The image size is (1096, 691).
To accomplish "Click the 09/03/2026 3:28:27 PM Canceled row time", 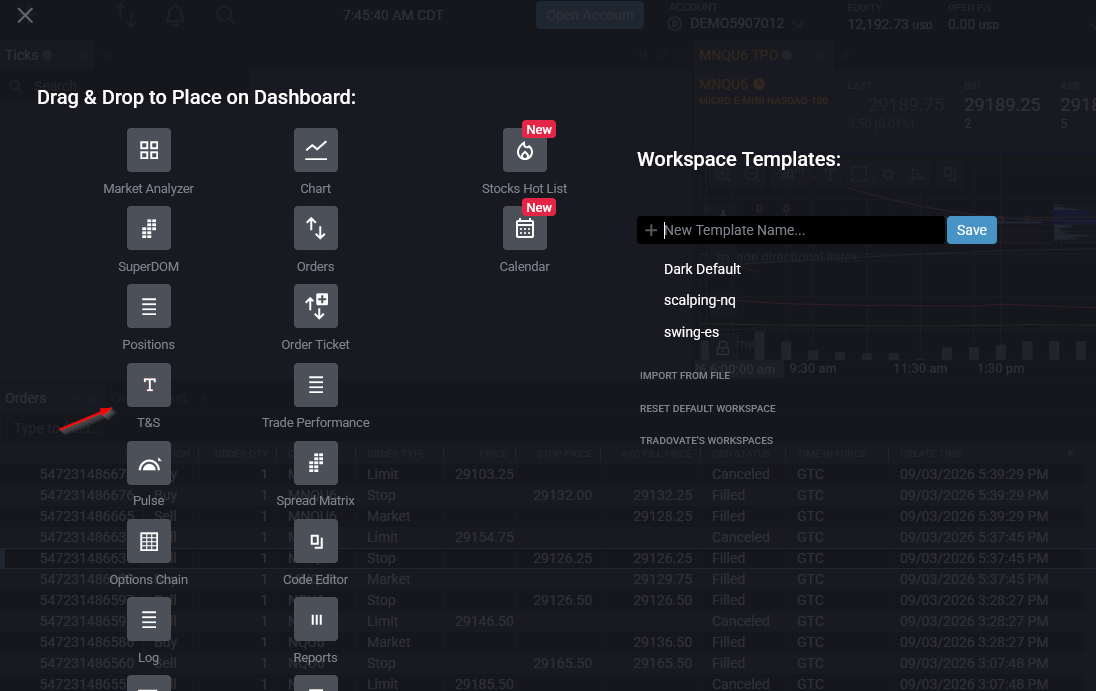I will point(974,621).
